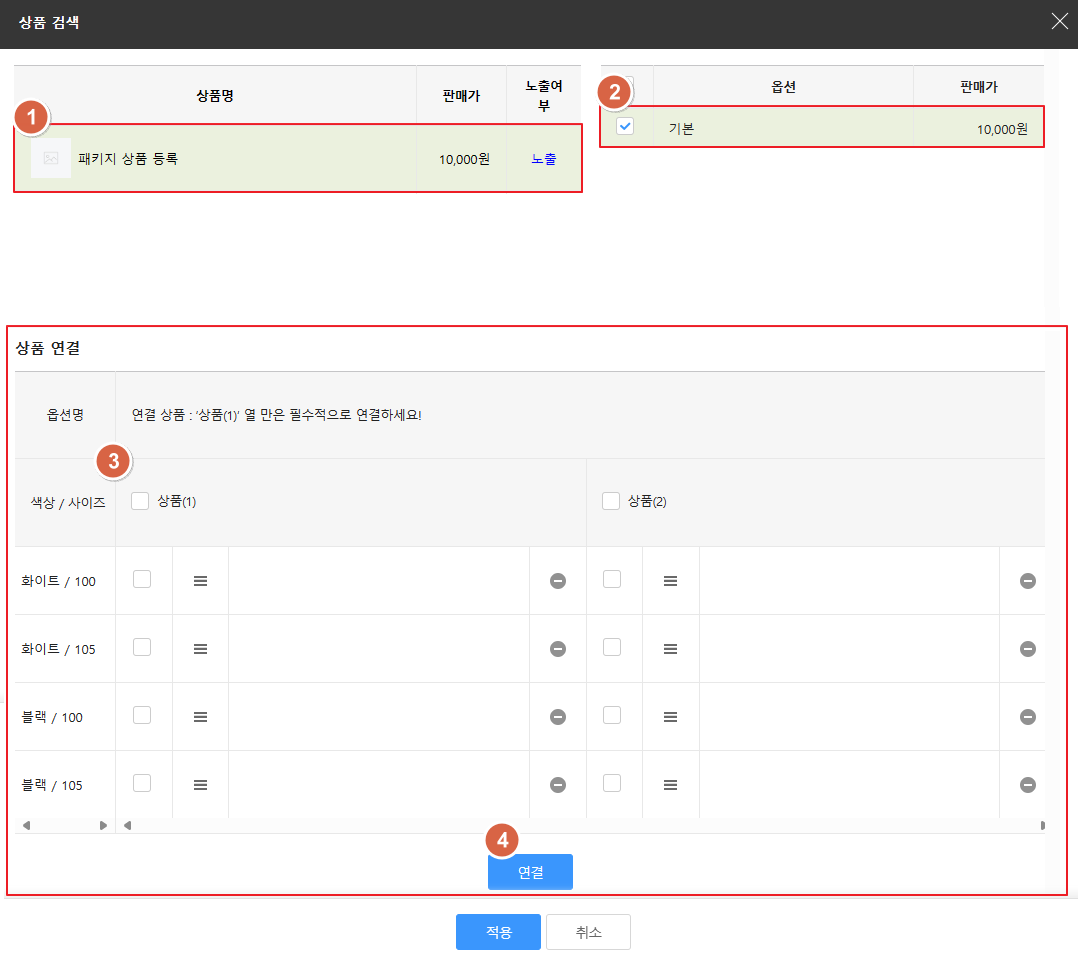Click the remove icon in 화이트 / 100 상품(1) row

558,581
